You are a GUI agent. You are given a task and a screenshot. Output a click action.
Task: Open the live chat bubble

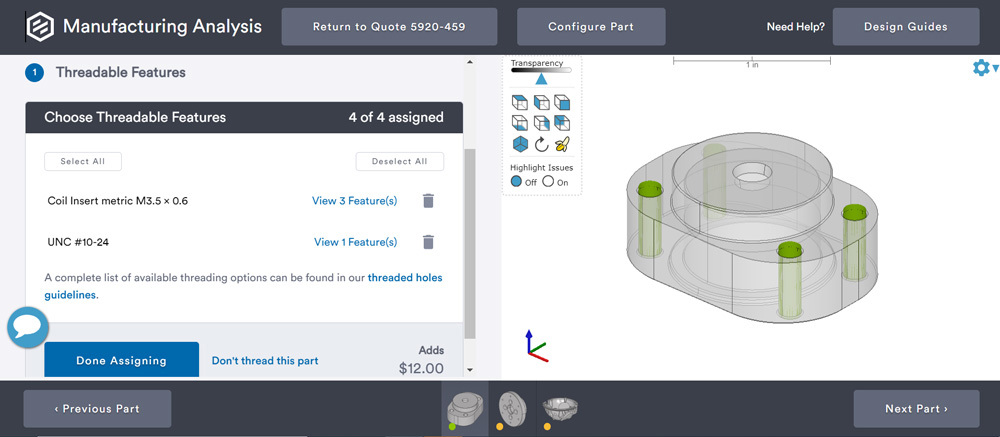tap(28, 327)
